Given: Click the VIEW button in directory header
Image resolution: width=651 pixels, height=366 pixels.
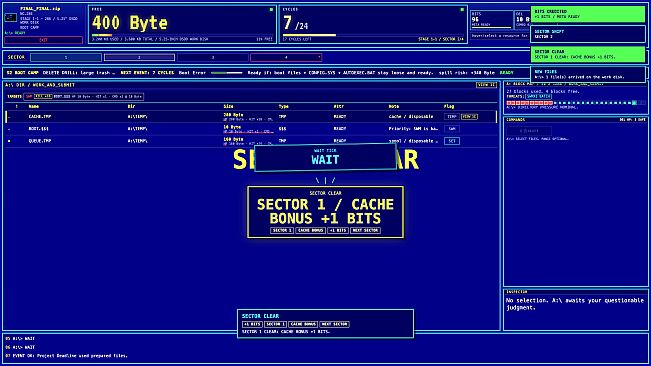Looking at the screenshot, I should pos(486,85).
